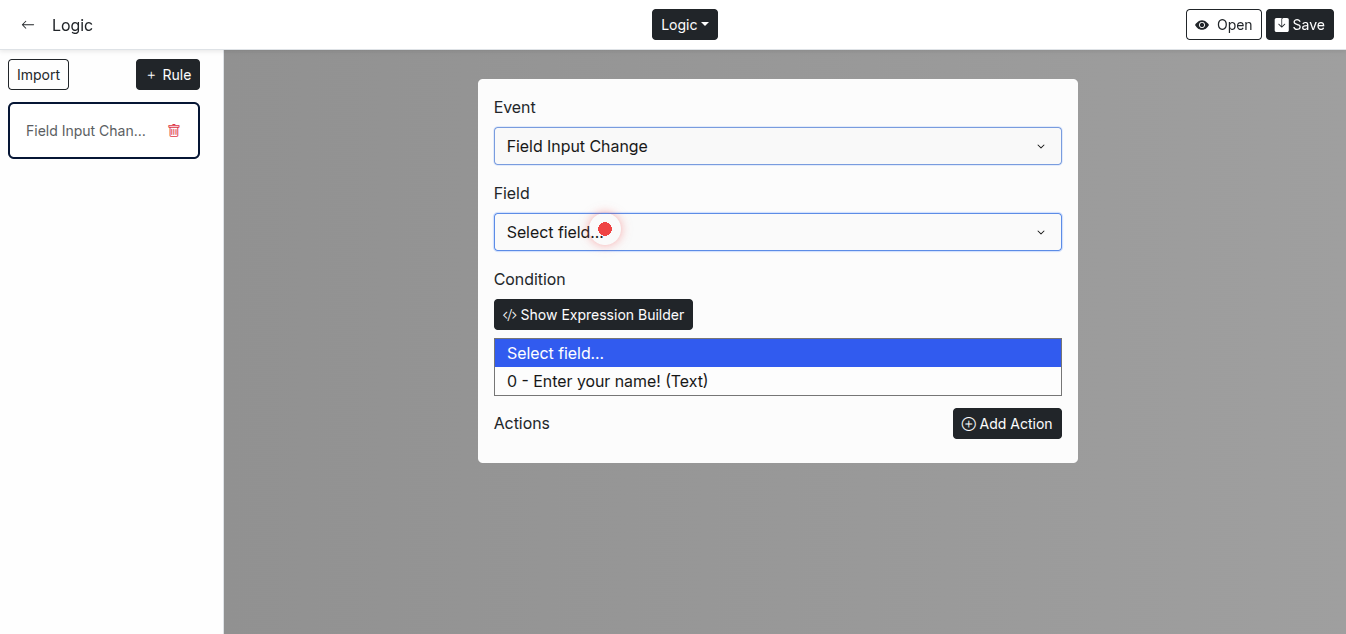Click the Open button label
Screen dimensions: 1346x634
click(x=1234, y=25)
